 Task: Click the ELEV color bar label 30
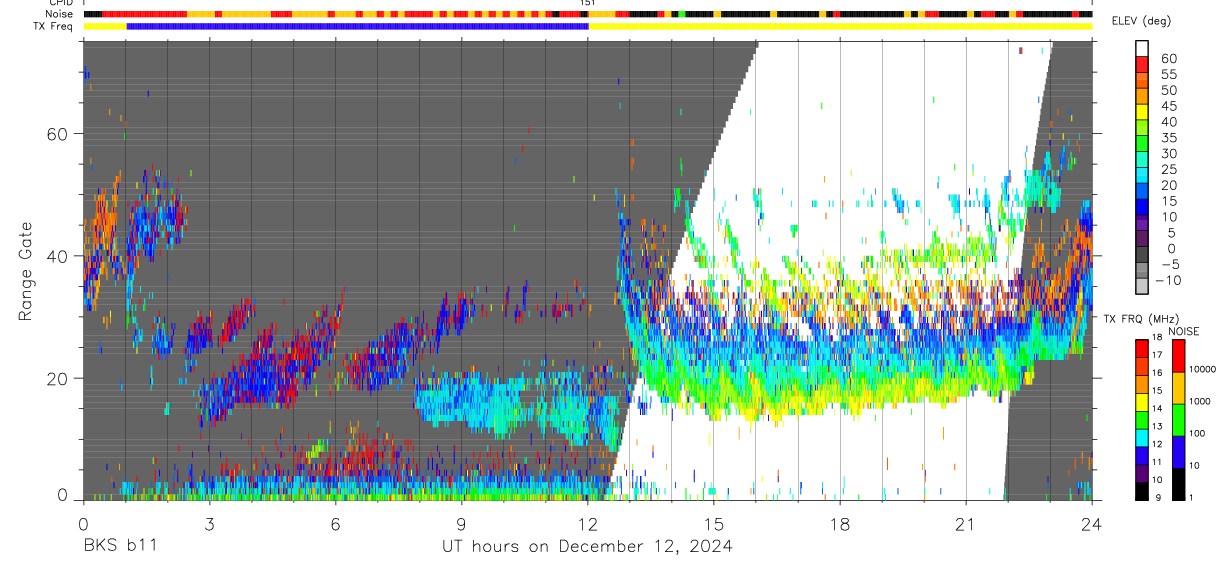coord(1168,153)
